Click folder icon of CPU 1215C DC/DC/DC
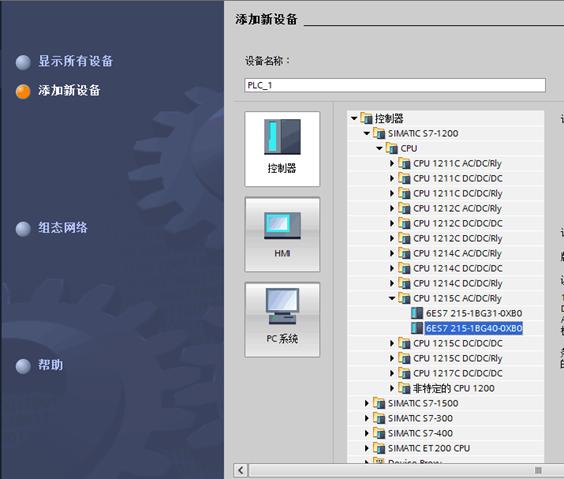Image resolution: width=564 pixels, height=479 pixels. [404, 343]
